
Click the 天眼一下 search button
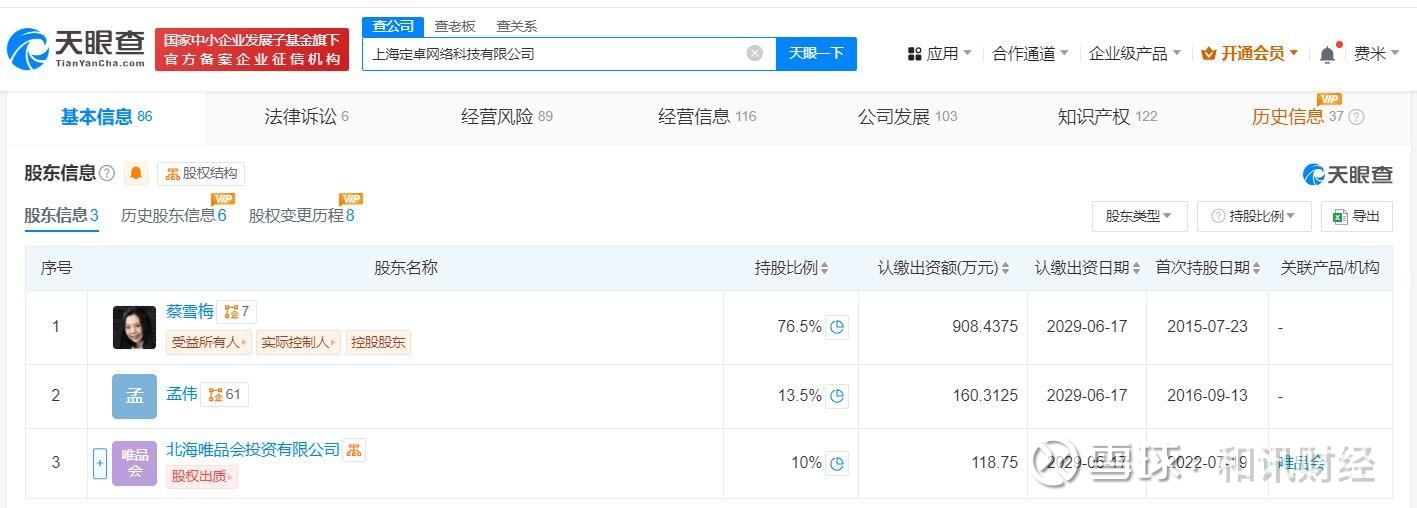(816, 54)
